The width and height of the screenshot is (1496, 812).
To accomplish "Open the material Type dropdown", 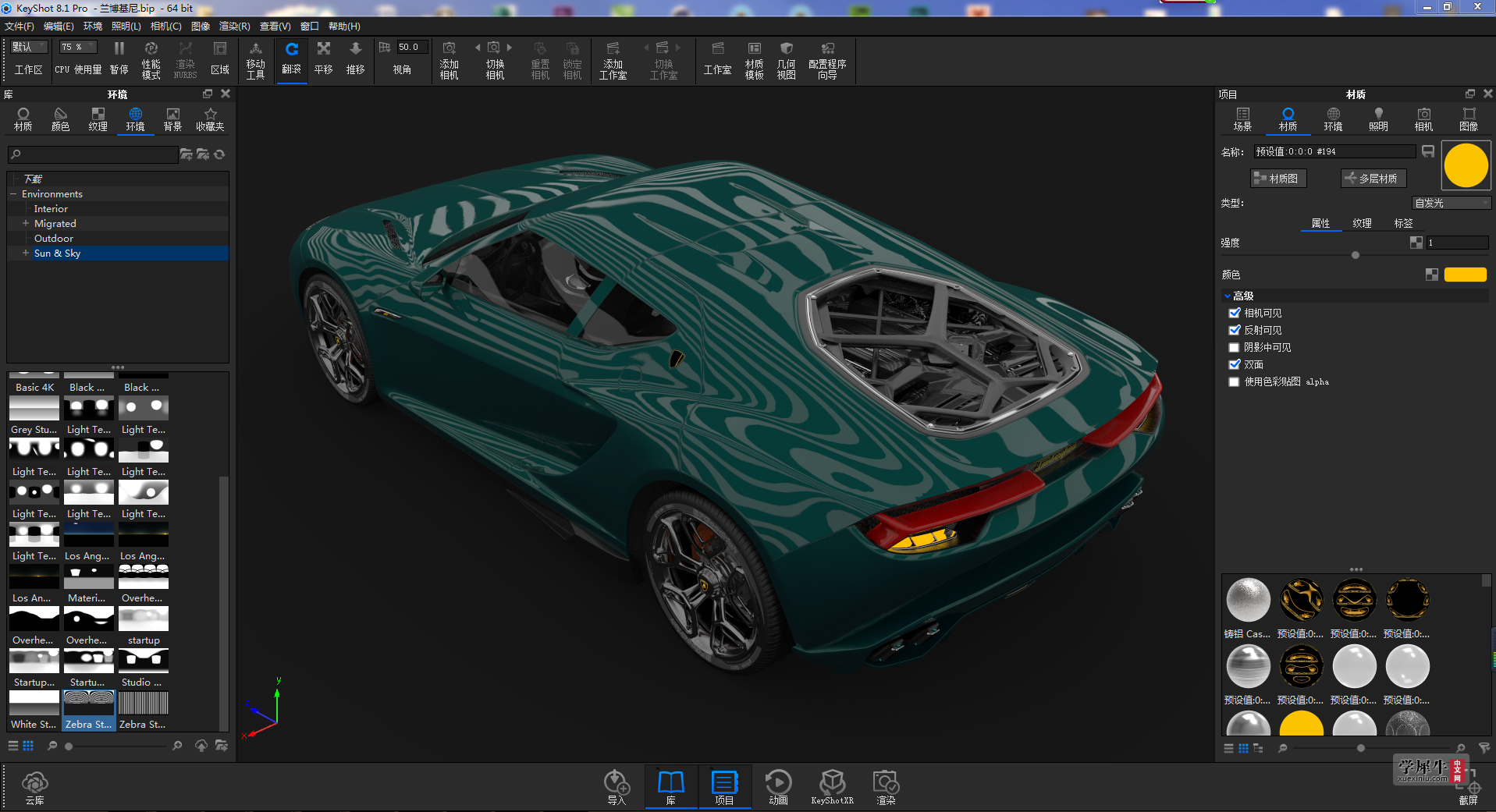I will pyautogui.click(x=1452, y=203).
